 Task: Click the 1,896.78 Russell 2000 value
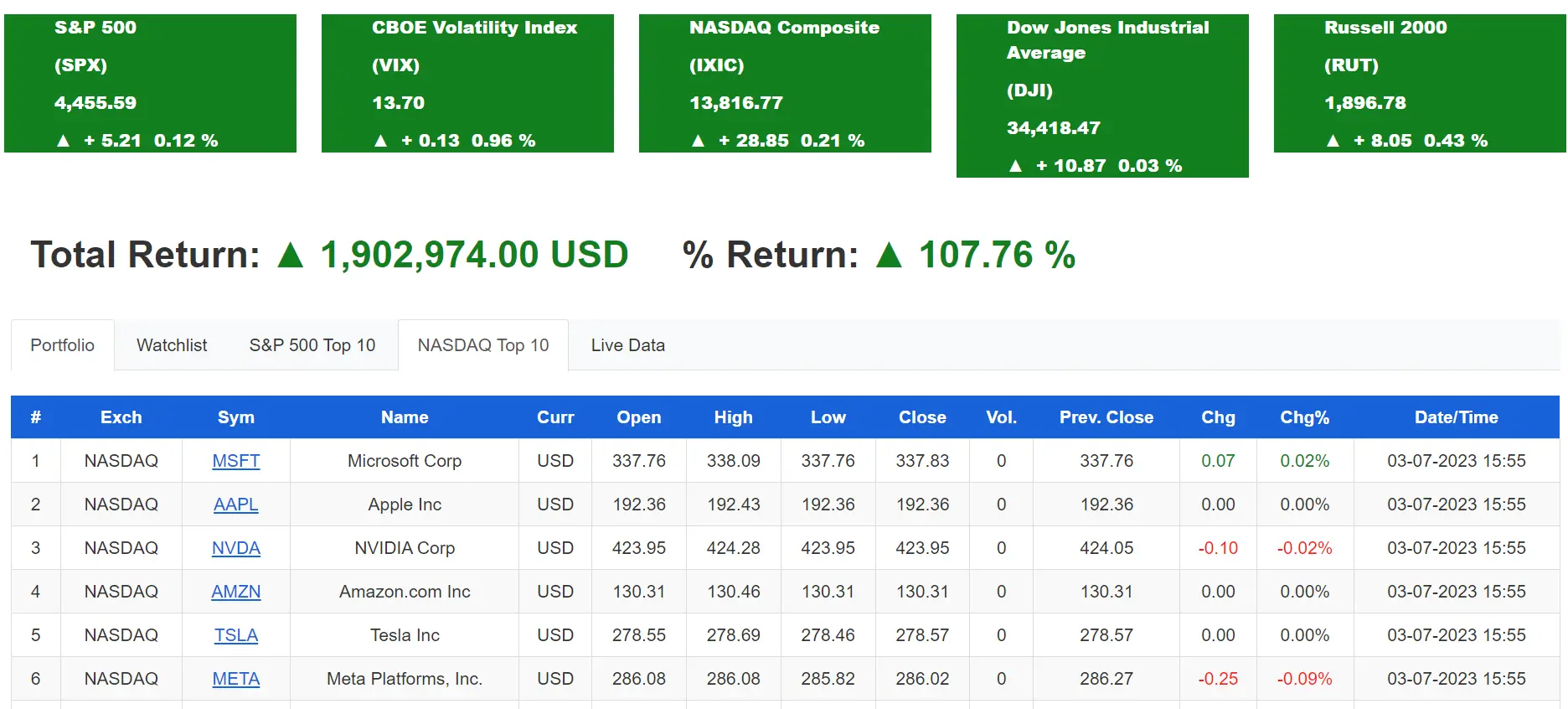[x=1365, y=103]
